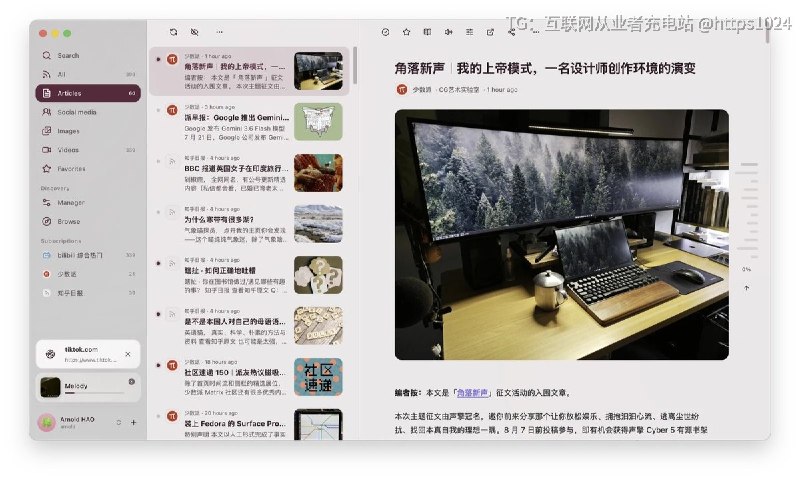The height and width of the screenshot is (479, 800).
Task: Click the large desk setup photo in article
Action: (562, 235)
